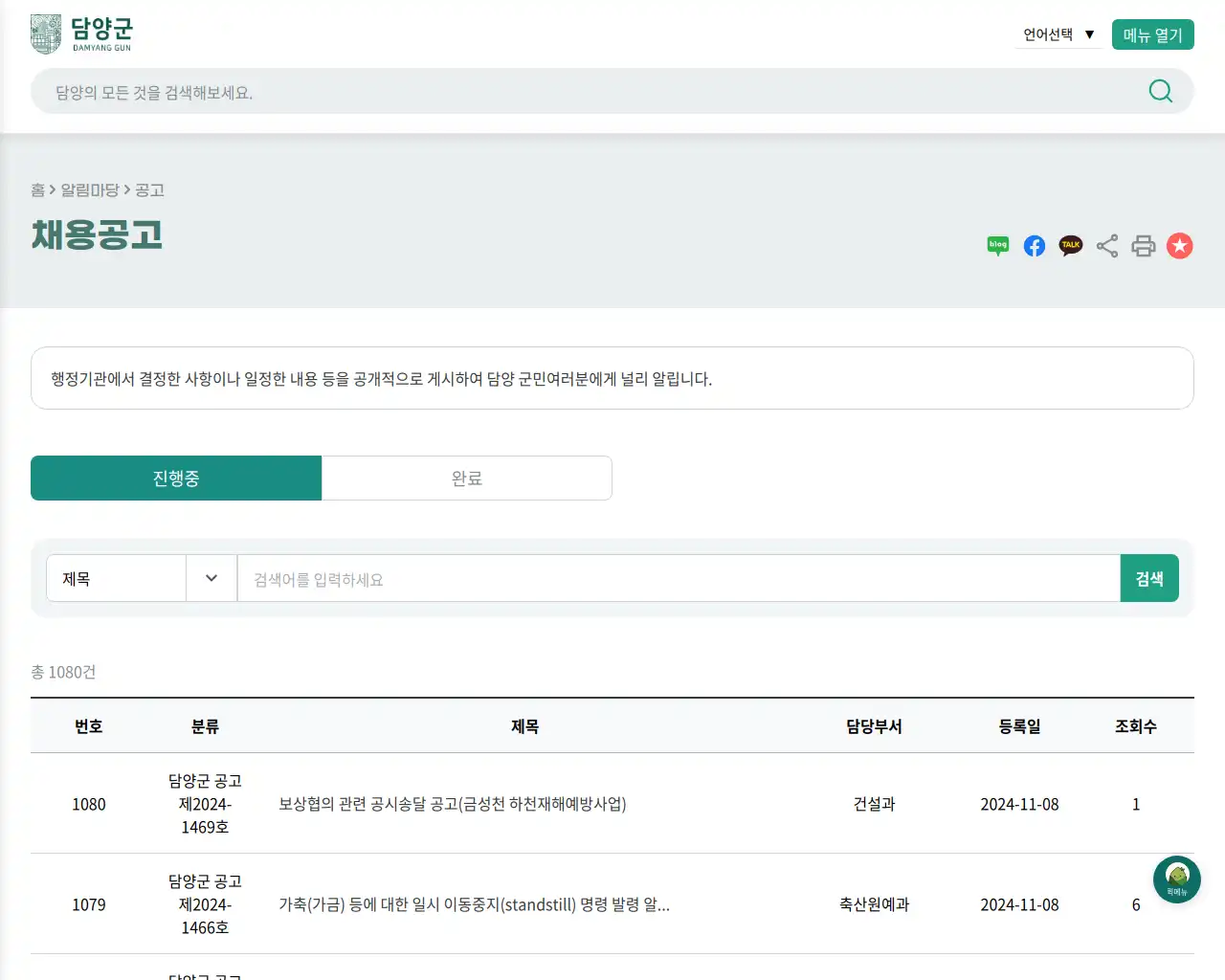The height and width of the screenshot is (980, 1225).
Task: Click the keyword search input field
Action: (x=670, y=578)
